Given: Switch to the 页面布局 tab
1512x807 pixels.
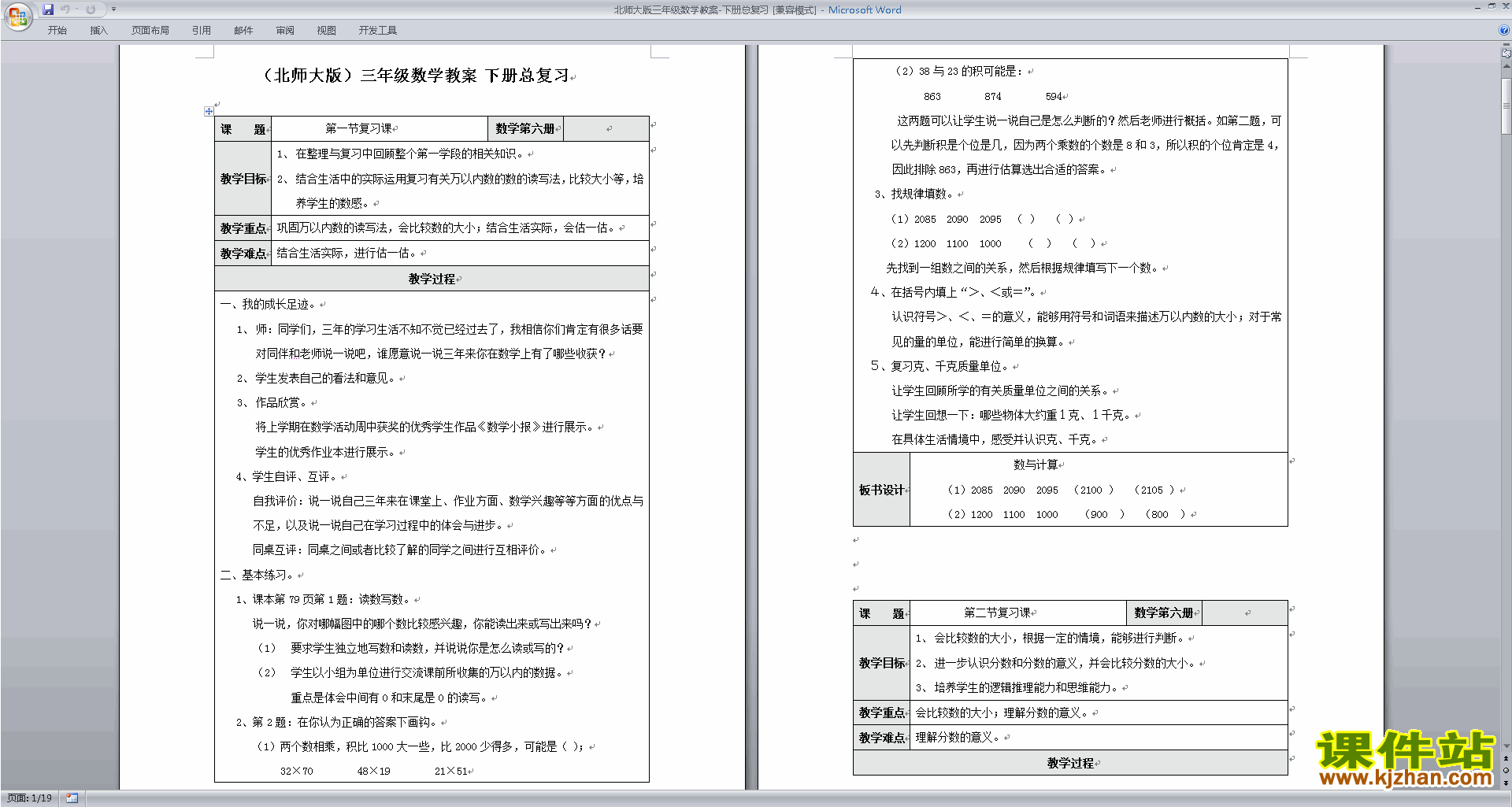Looking at the screenshot, I should click(x=150, y=31).
